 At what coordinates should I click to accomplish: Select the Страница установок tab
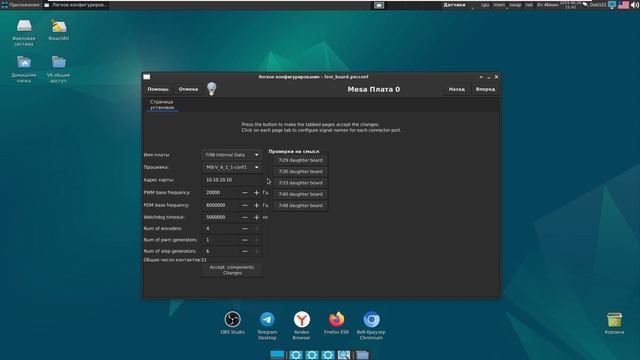(x=162, y=104)
